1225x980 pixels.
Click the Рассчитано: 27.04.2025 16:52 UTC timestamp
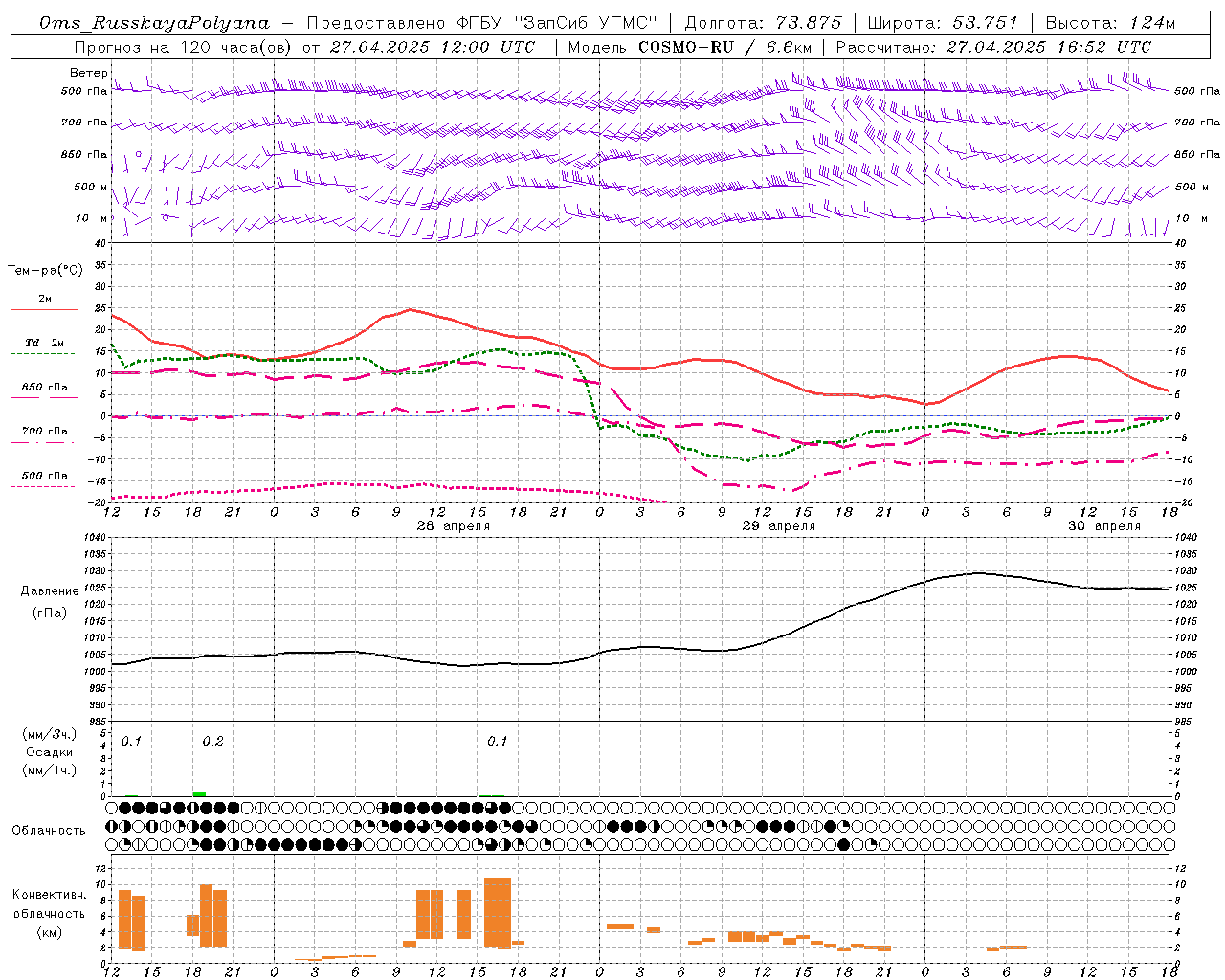[x=994, y=47]
